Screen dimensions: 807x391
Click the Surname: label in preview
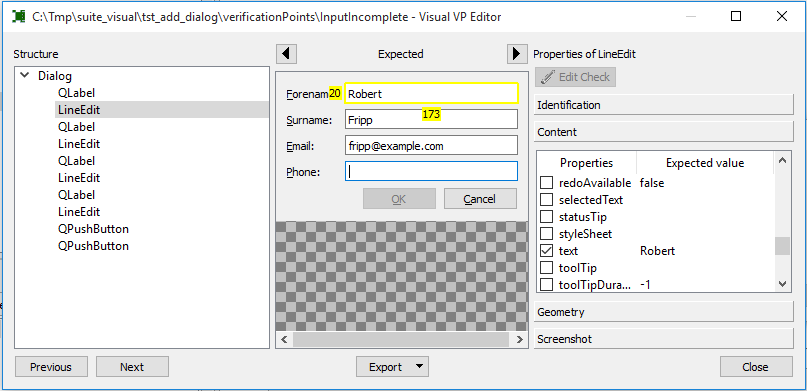click(x=309, y=120)
